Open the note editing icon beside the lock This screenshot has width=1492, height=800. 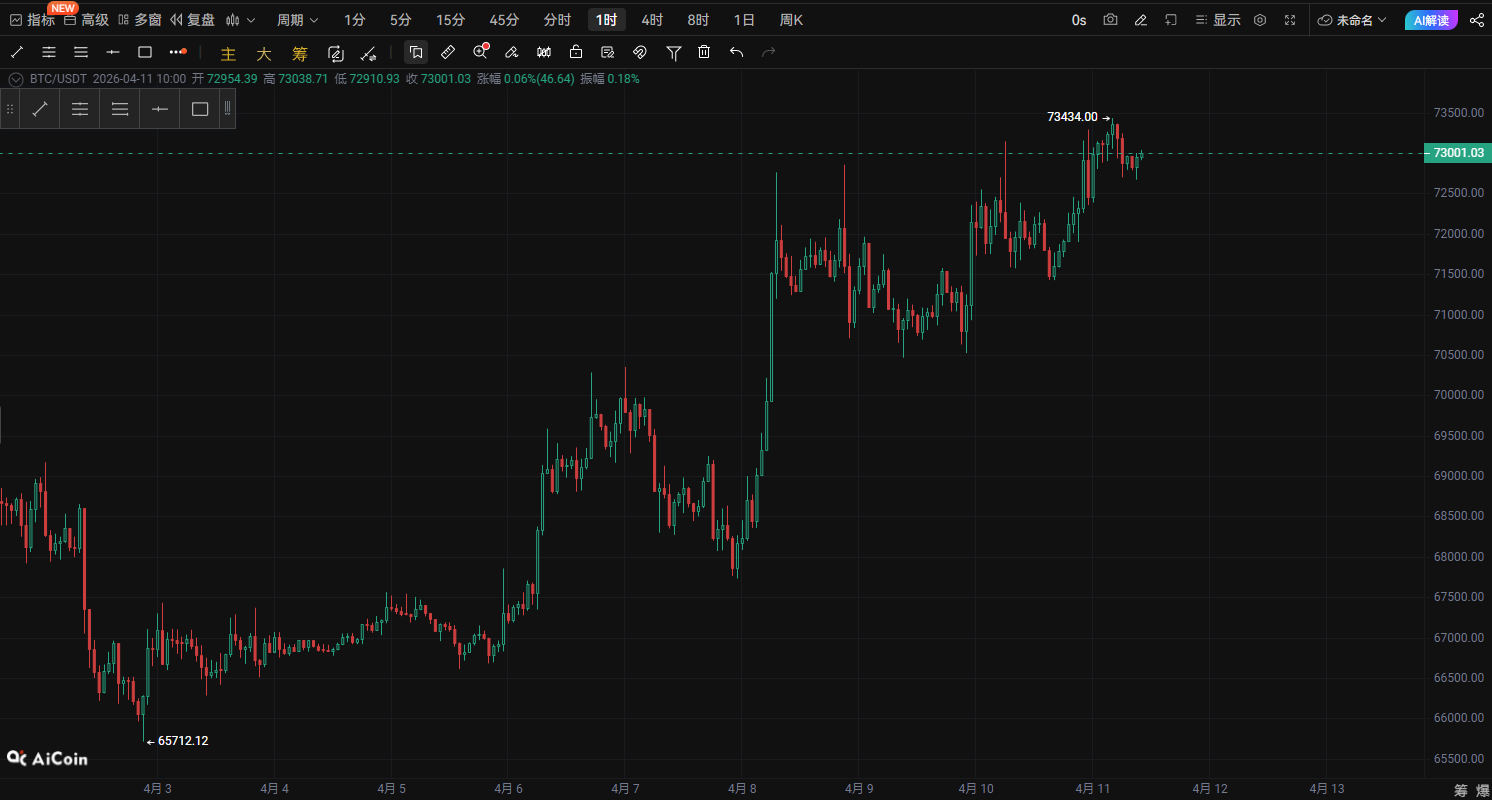tap(608, 52)
